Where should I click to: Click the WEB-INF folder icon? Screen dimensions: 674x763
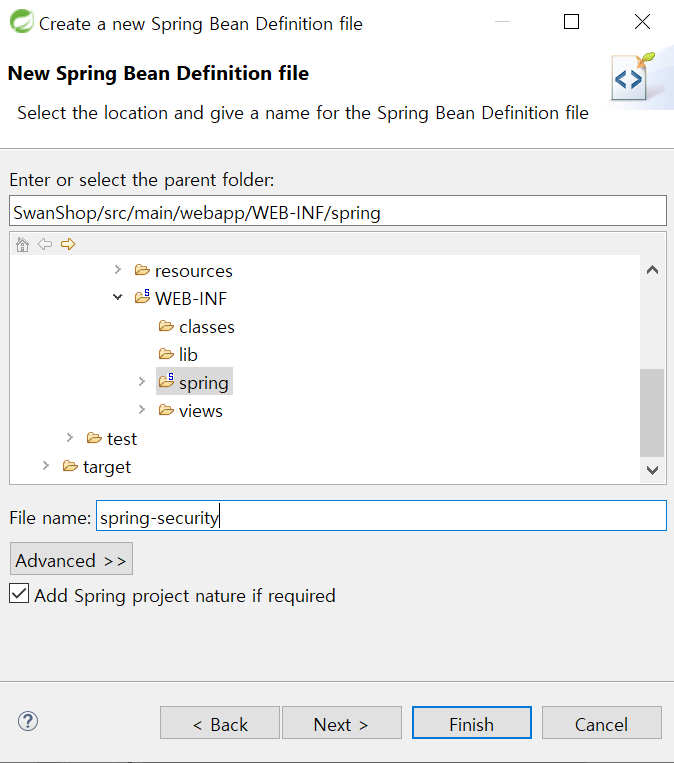click(x=142, y=297)
